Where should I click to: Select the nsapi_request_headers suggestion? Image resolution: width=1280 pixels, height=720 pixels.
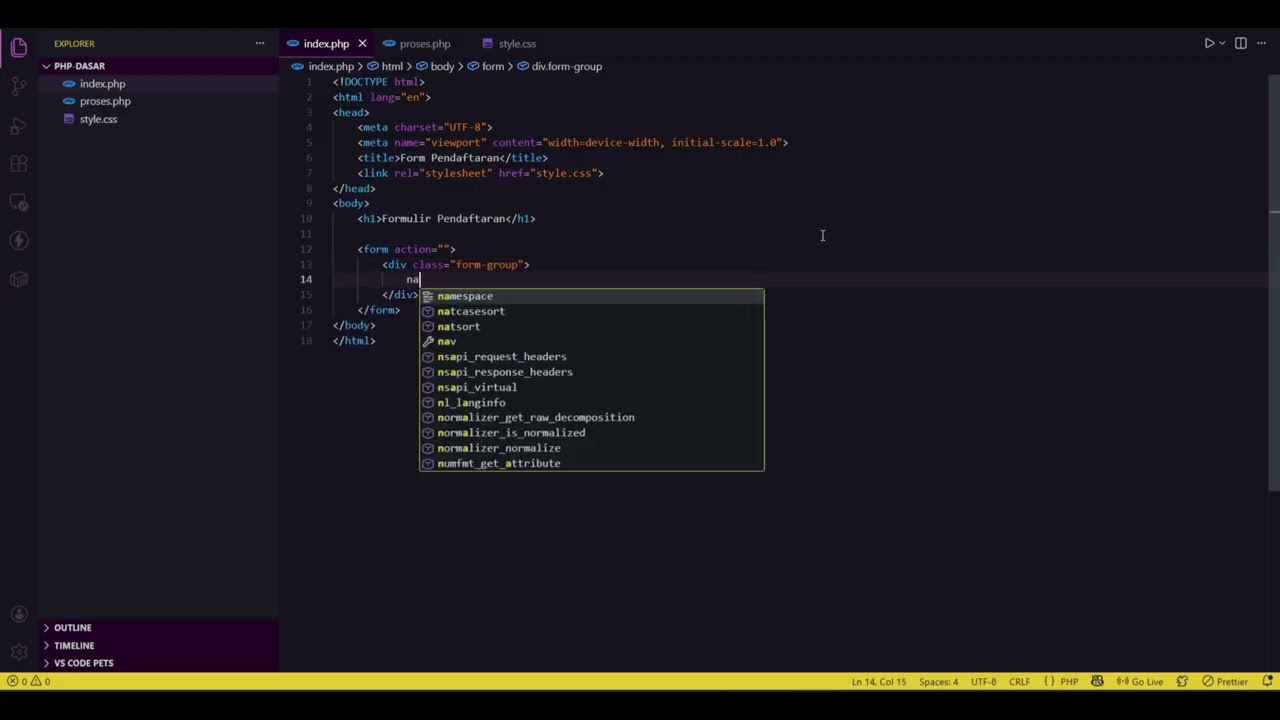click(591, 357)
